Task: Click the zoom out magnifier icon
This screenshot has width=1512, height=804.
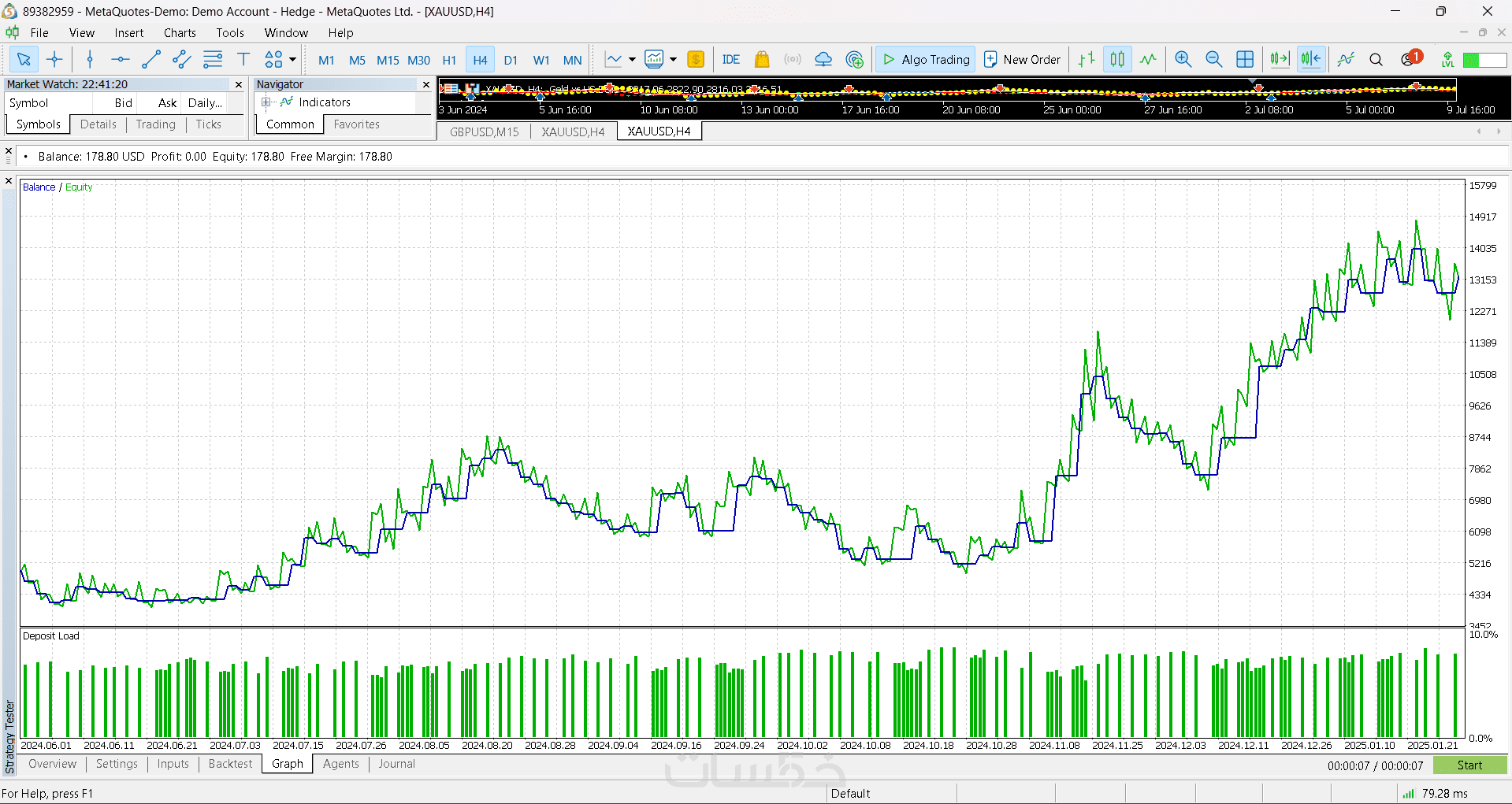Action: [x=1213, y=59]
